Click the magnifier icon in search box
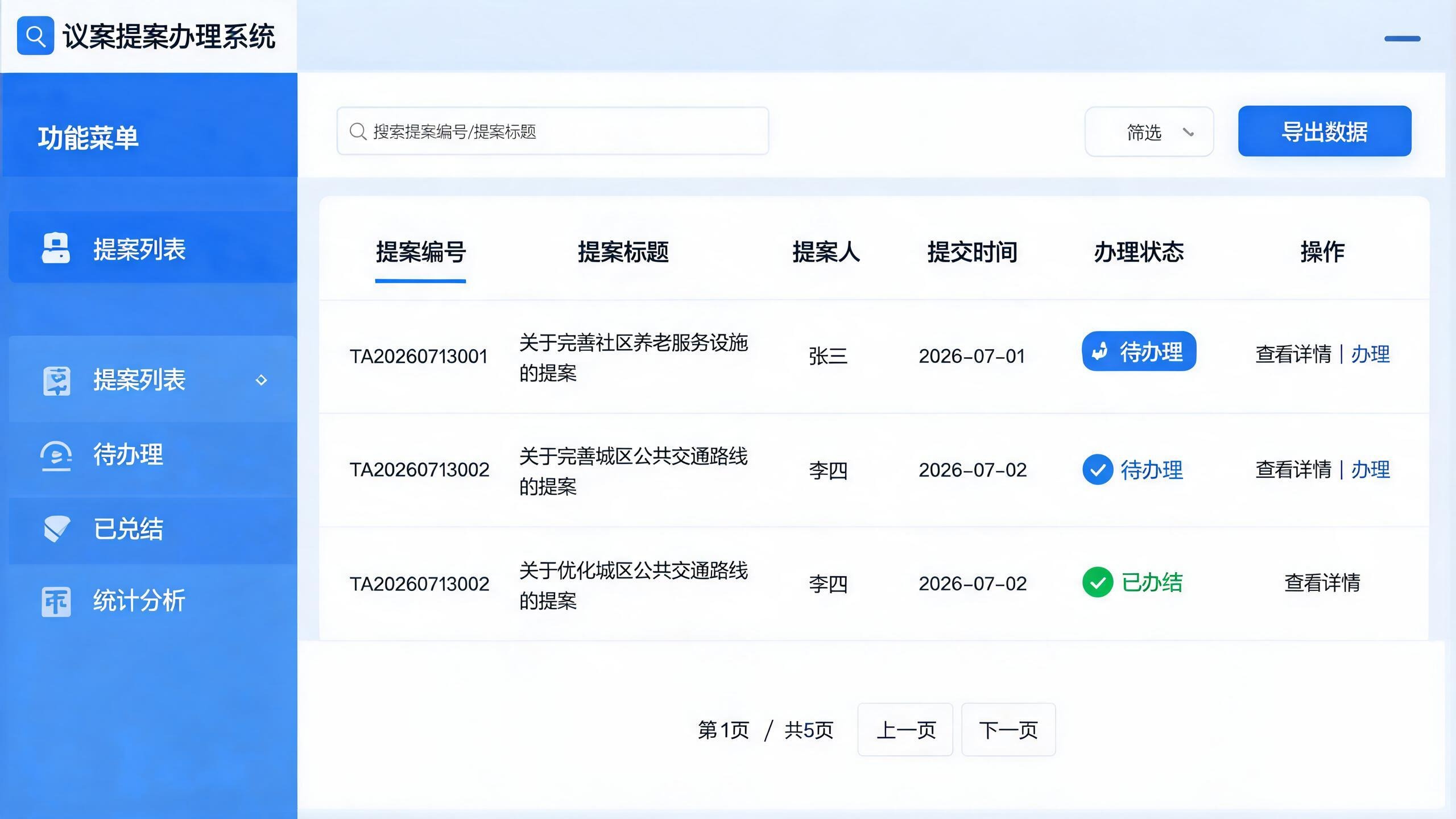Image resolution: width=1456 pixels, height=819 pixels. pyautogui.click(x=358, y=131)
